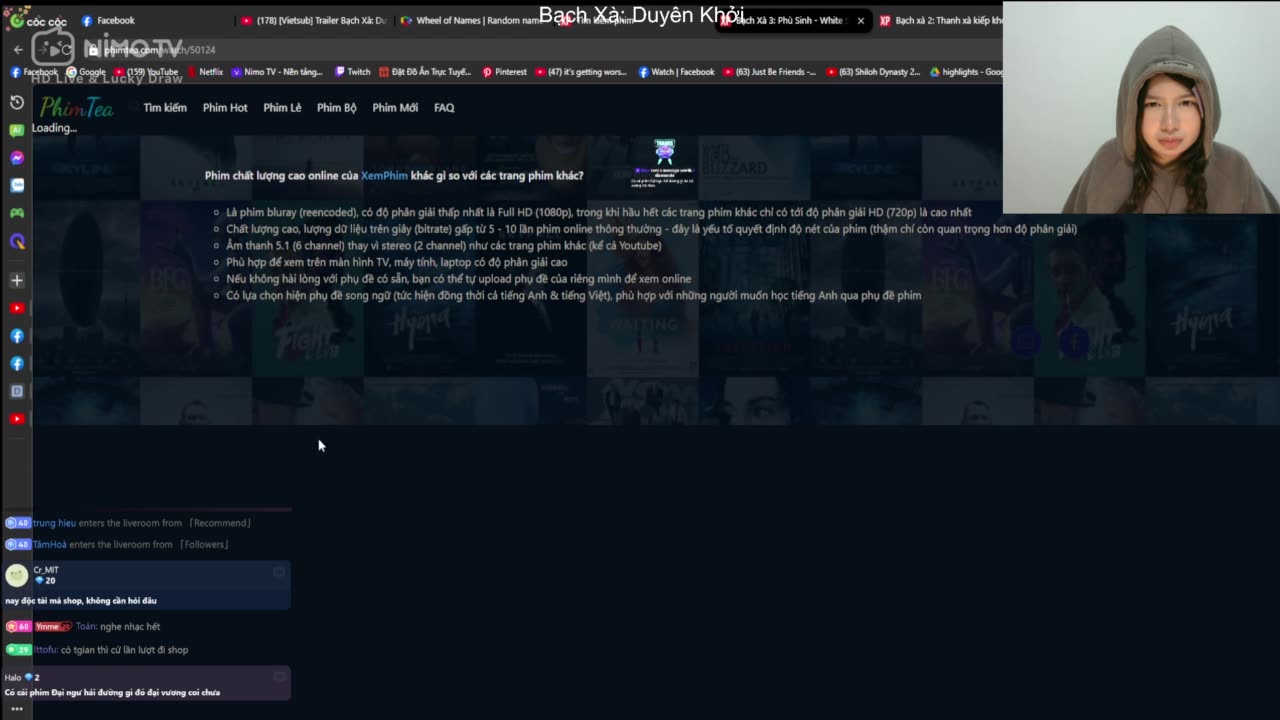Click the "trung hieu enters the liveroom" message
The image size is (1280, 720).
point(128,523)
